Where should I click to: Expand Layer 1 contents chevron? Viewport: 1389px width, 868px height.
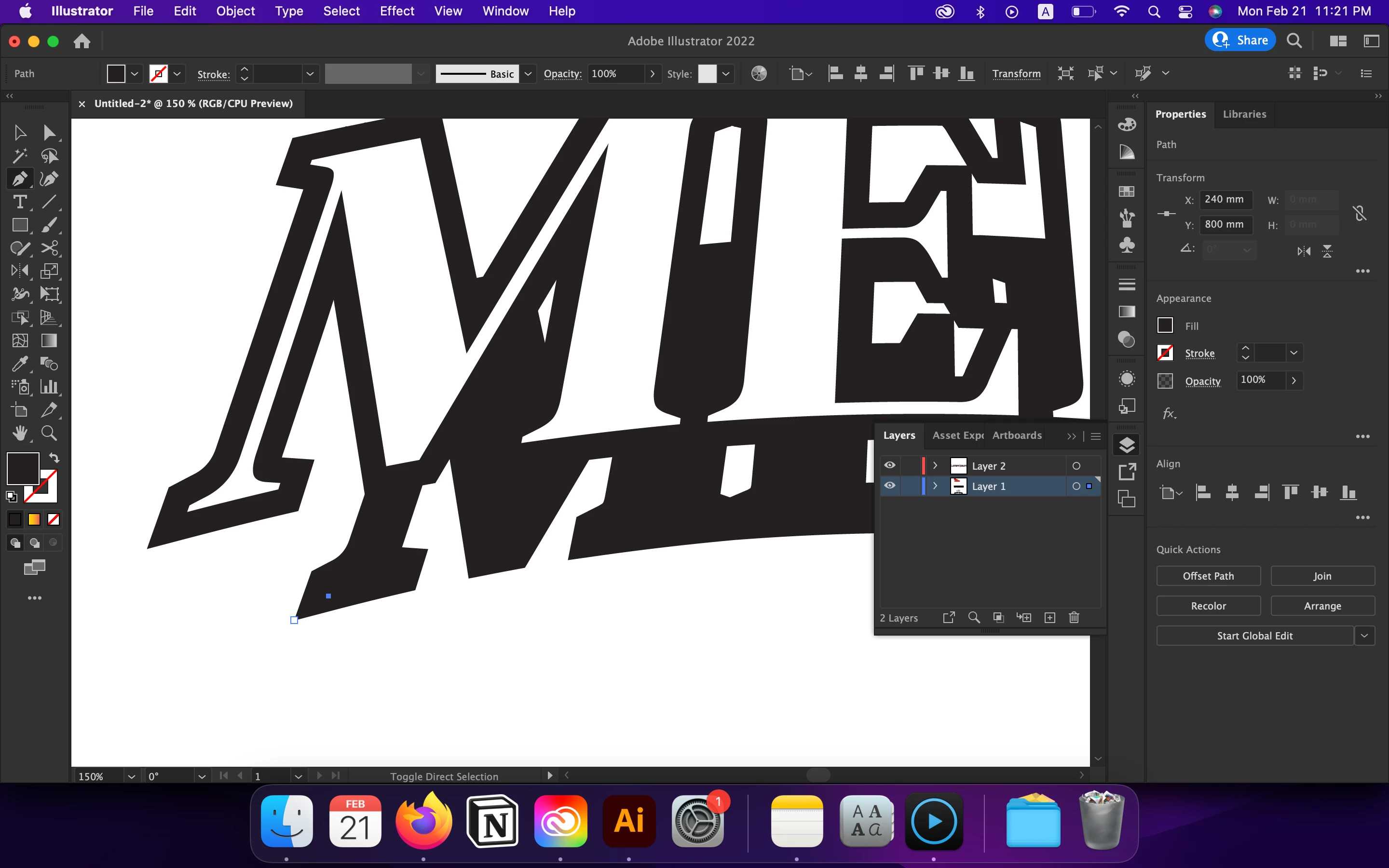(x=935, y=486)
